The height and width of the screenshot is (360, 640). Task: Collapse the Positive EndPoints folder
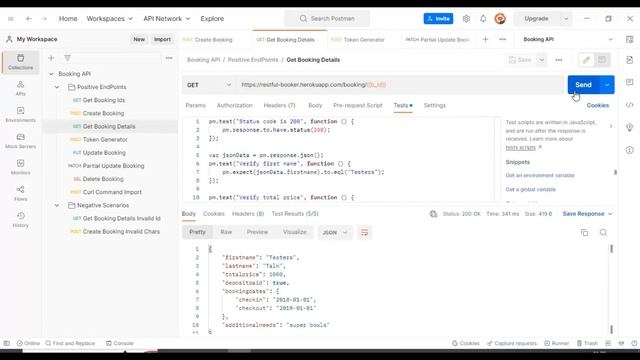coord(57,87)
